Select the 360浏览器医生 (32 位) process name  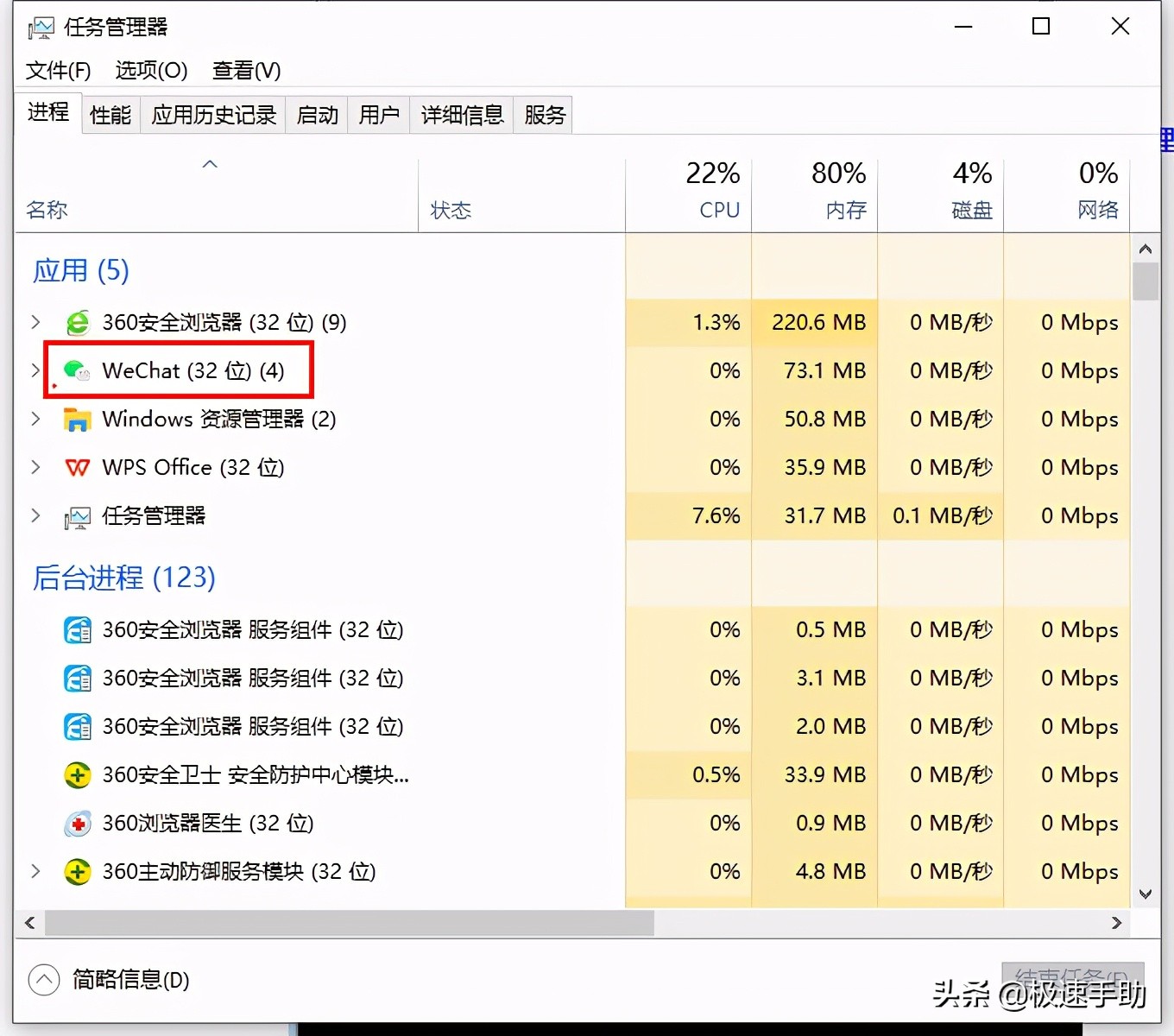[208, 824]
